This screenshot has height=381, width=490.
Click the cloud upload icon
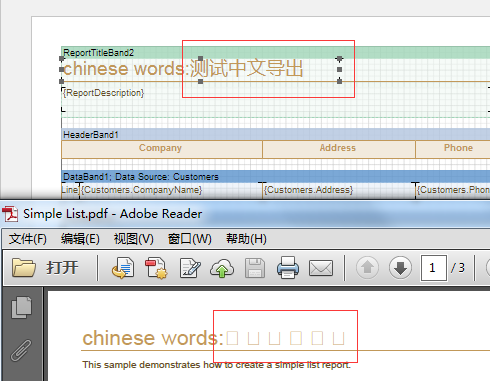click(x=222, y=268)
